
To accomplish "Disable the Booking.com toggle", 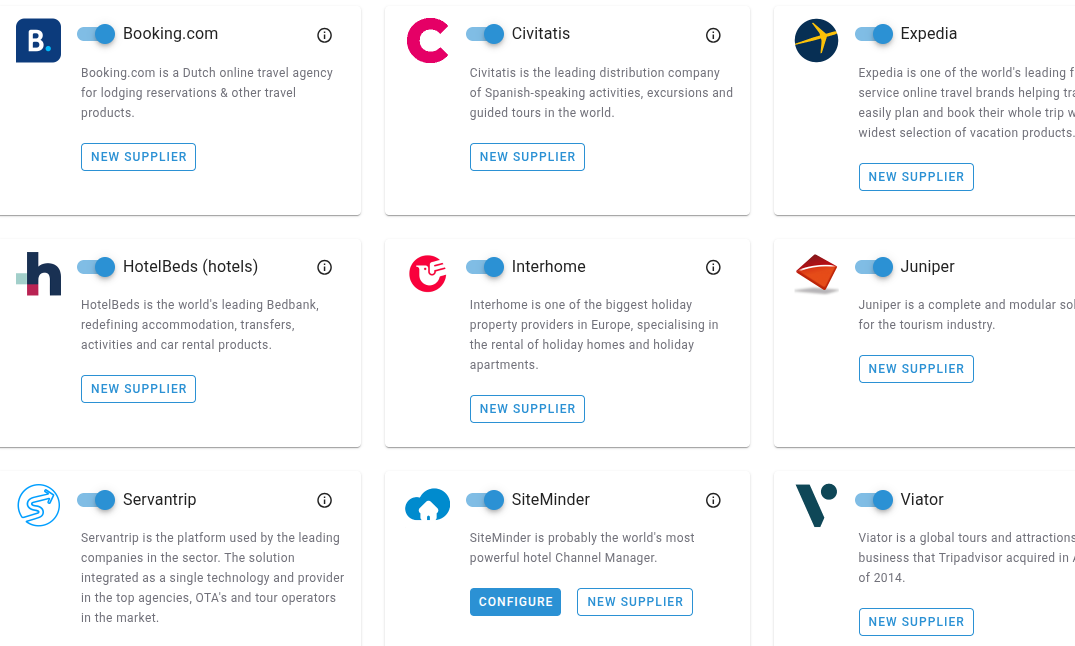I will coord(96,34).
